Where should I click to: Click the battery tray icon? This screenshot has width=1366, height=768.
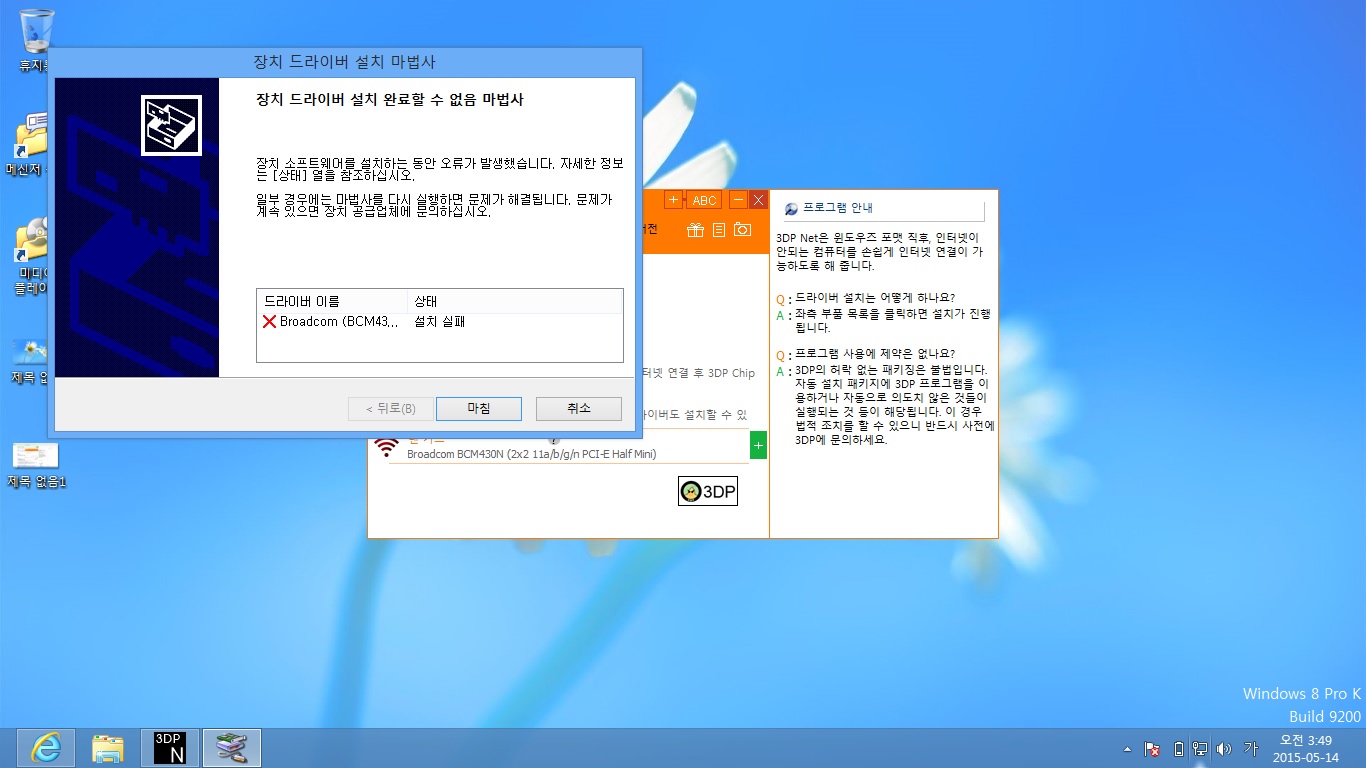coord(1179,748)
